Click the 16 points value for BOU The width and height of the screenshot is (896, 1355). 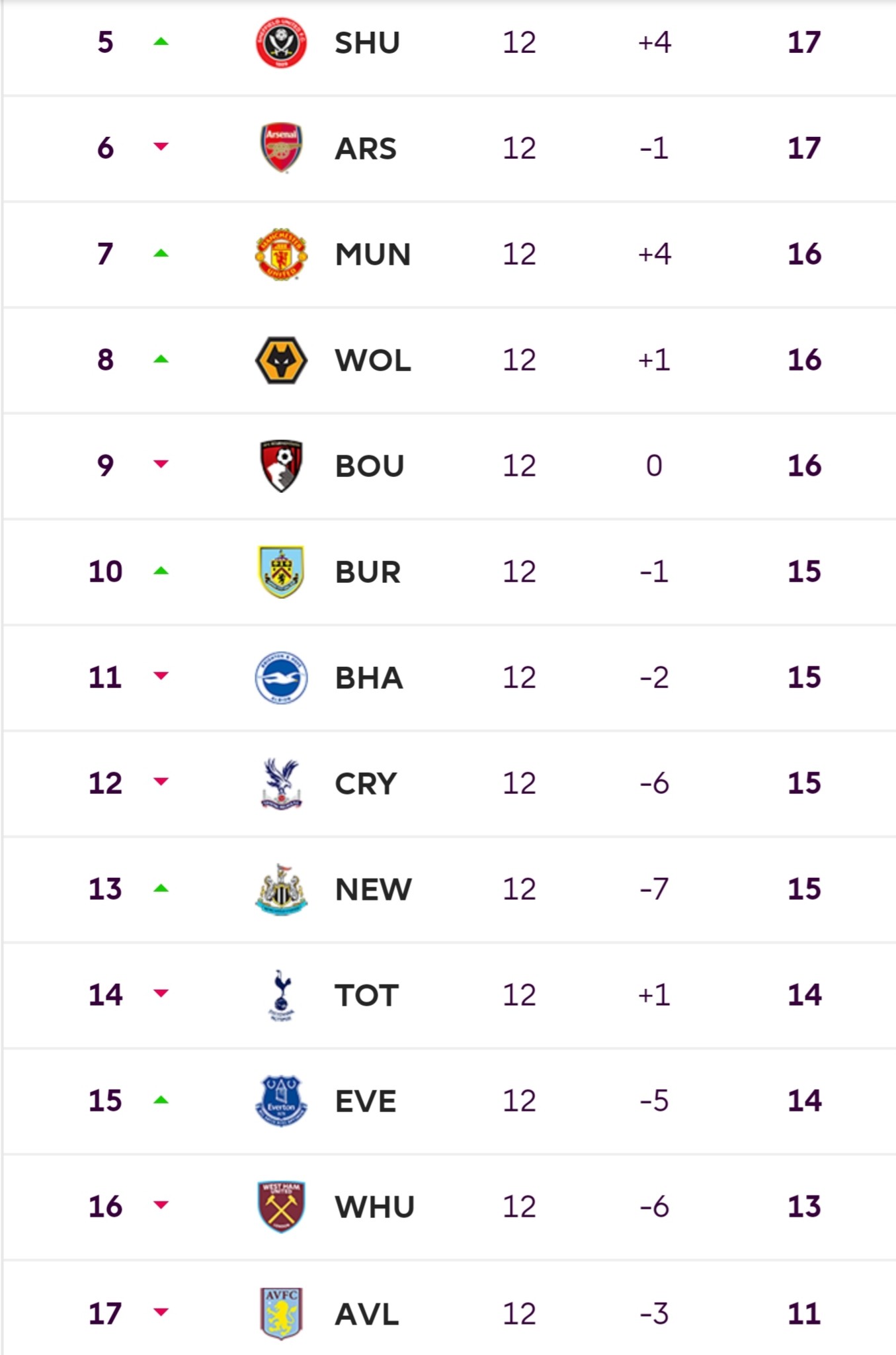coord(804,466)
